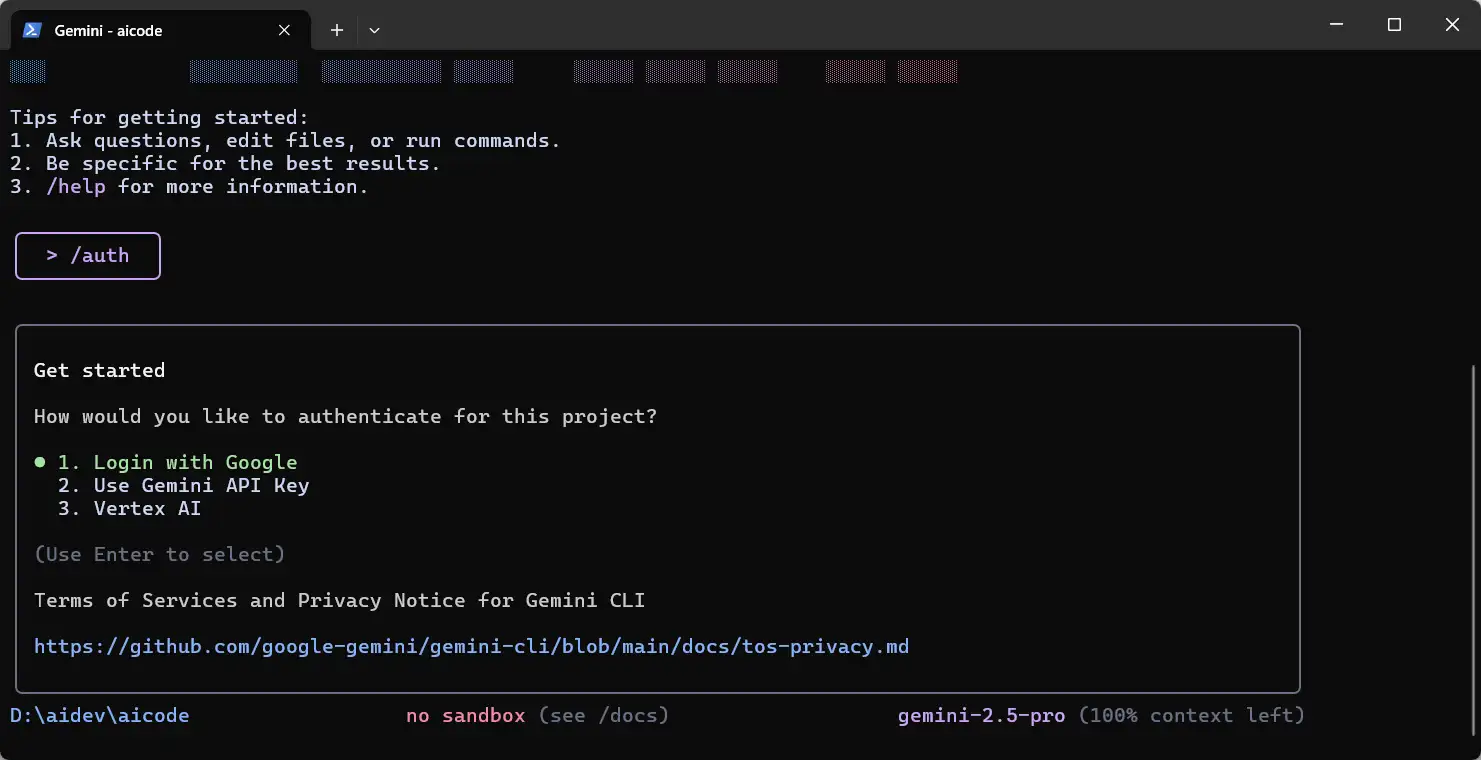Viewport: 1481px width, 760px height.
Task: Choose Use Gemini API Key option
Action: pos(183,485)
